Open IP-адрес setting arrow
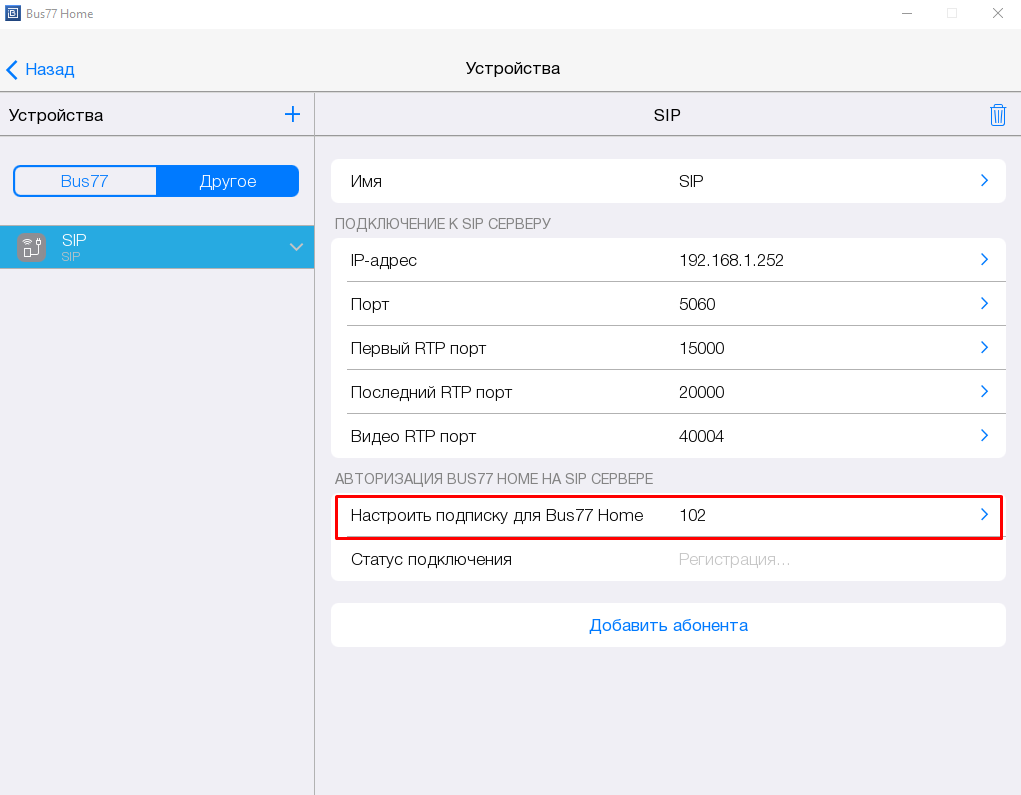 (984, 260)
